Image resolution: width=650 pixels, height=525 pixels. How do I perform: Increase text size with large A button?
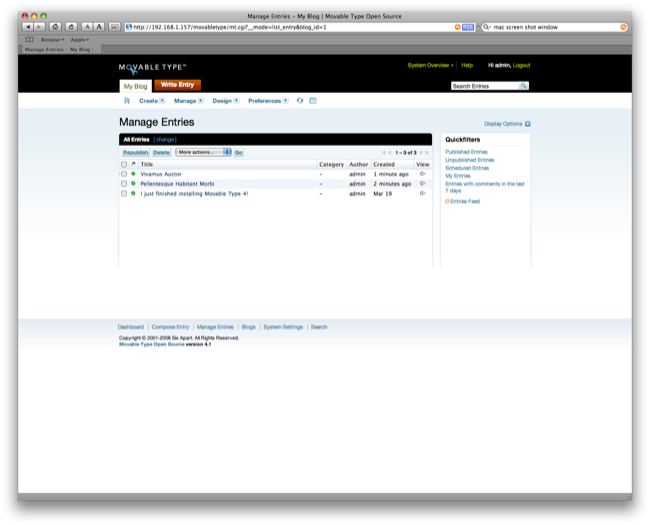pyautogui.click(x=99, y=27)
